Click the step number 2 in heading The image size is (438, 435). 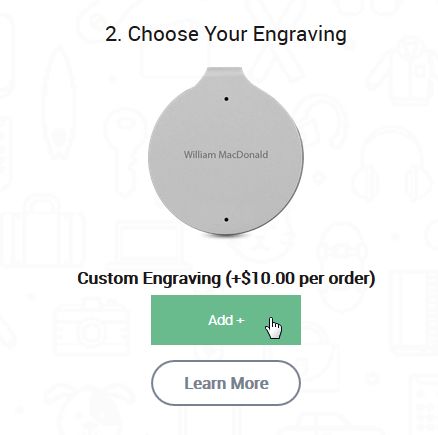[x=113, y=35]
